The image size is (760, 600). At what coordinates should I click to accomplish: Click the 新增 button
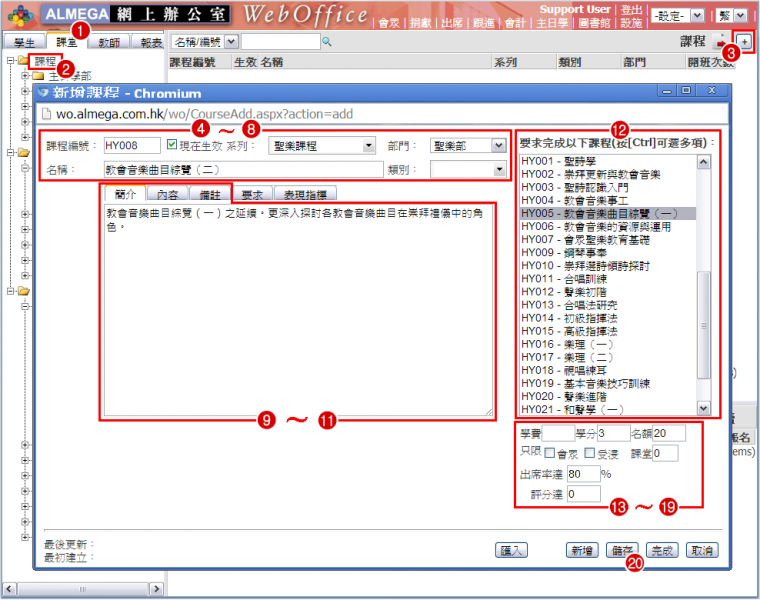coord(582,550)
